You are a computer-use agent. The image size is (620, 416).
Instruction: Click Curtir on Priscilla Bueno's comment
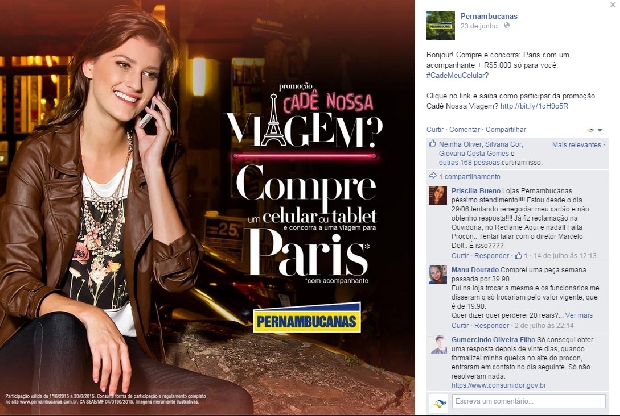pos(460,255)
